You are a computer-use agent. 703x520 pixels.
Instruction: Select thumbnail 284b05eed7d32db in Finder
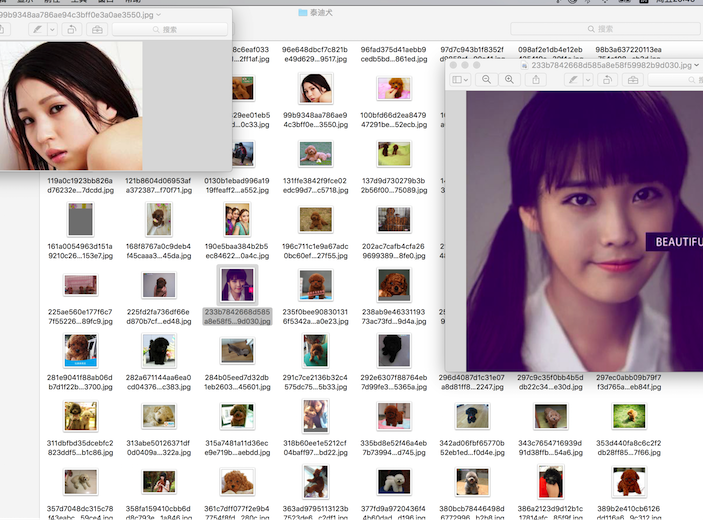[x=237, y=351]
